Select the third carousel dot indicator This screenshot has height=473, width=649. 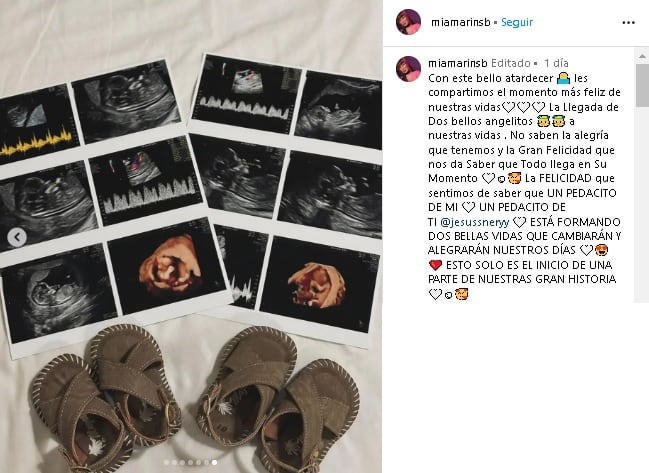(x=182, y=463)
